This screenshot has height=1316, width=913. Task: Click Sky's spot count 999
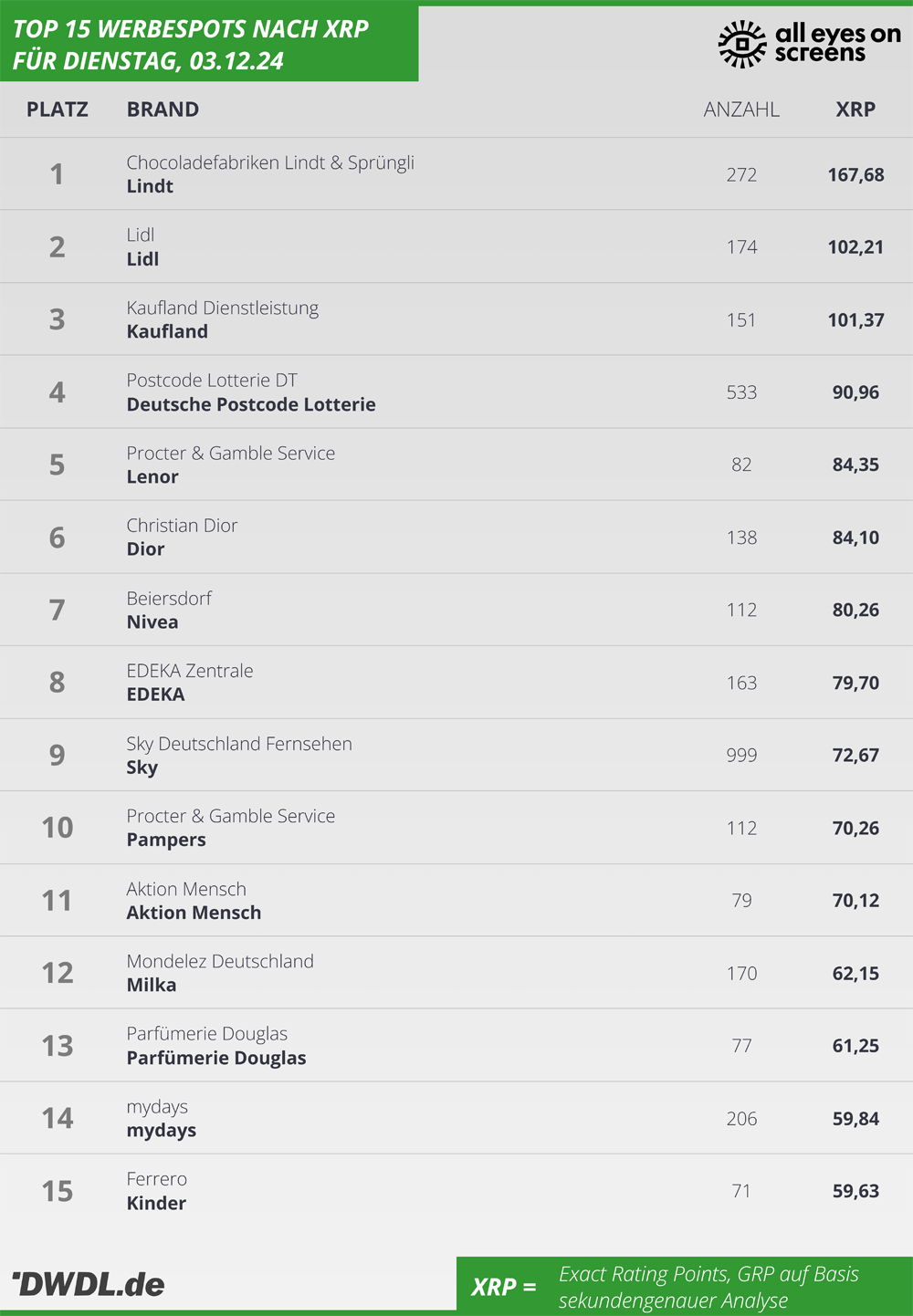(741, 755)
